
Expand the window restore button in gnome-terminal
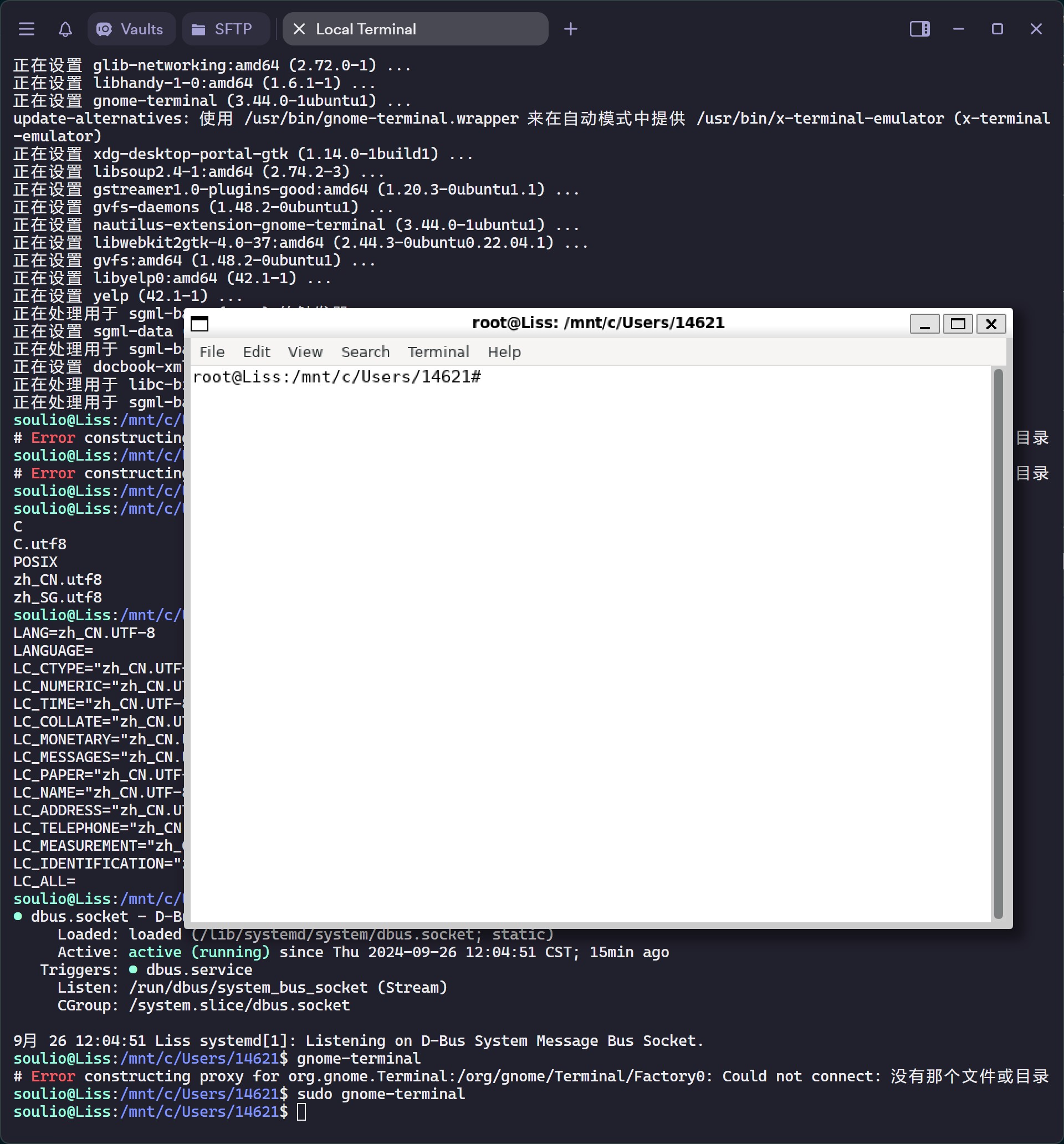956,323
